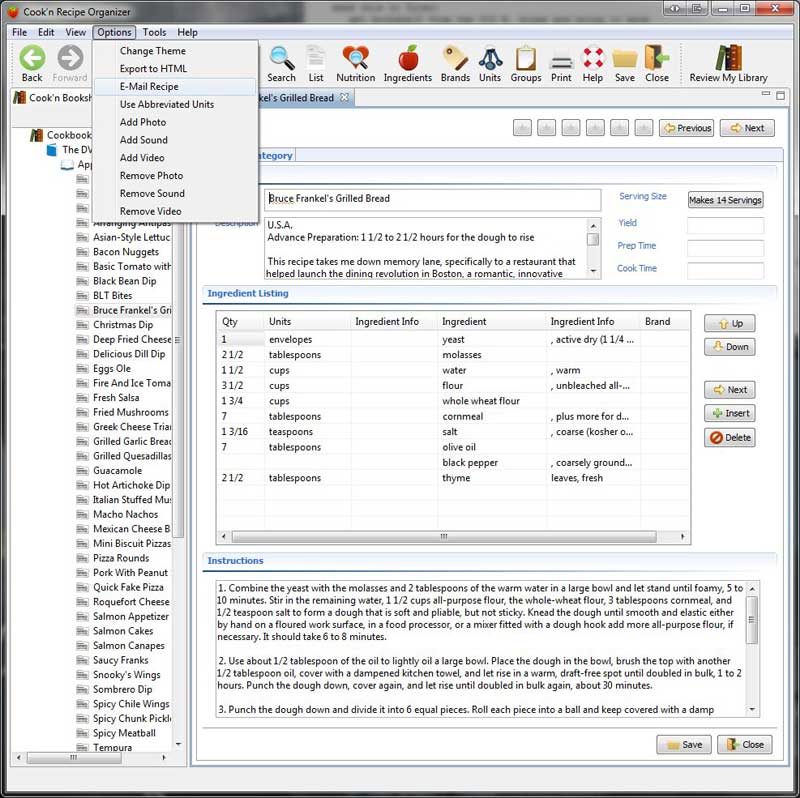Click the recipe tree scroll-down arrow

click(x=178, y=744)
